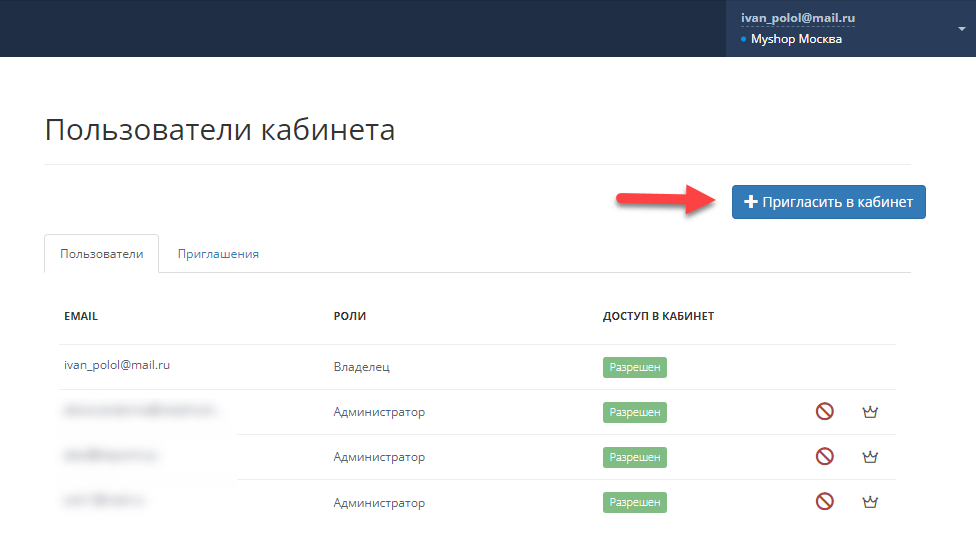Viewport: 976px width, 545px height.
Task: Expand the account menu caret arrow
Action: pyautogui.click(x=961, y=29)
